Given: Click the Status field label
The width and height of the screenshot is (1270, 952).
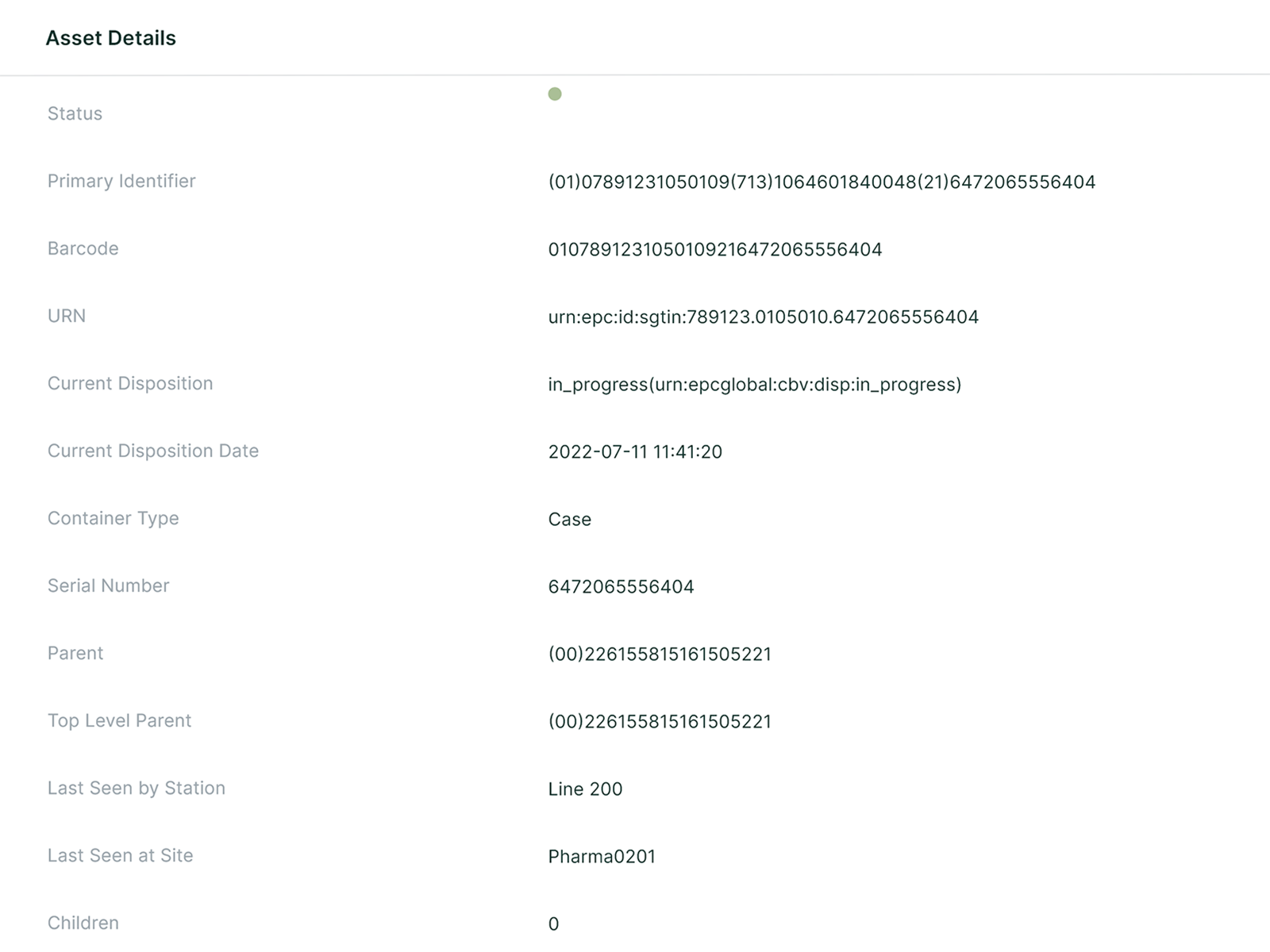Looking at the screenshot, I should coord(75,113).
